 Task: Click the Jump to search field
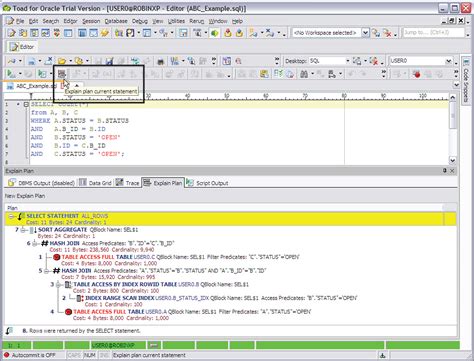433,33
